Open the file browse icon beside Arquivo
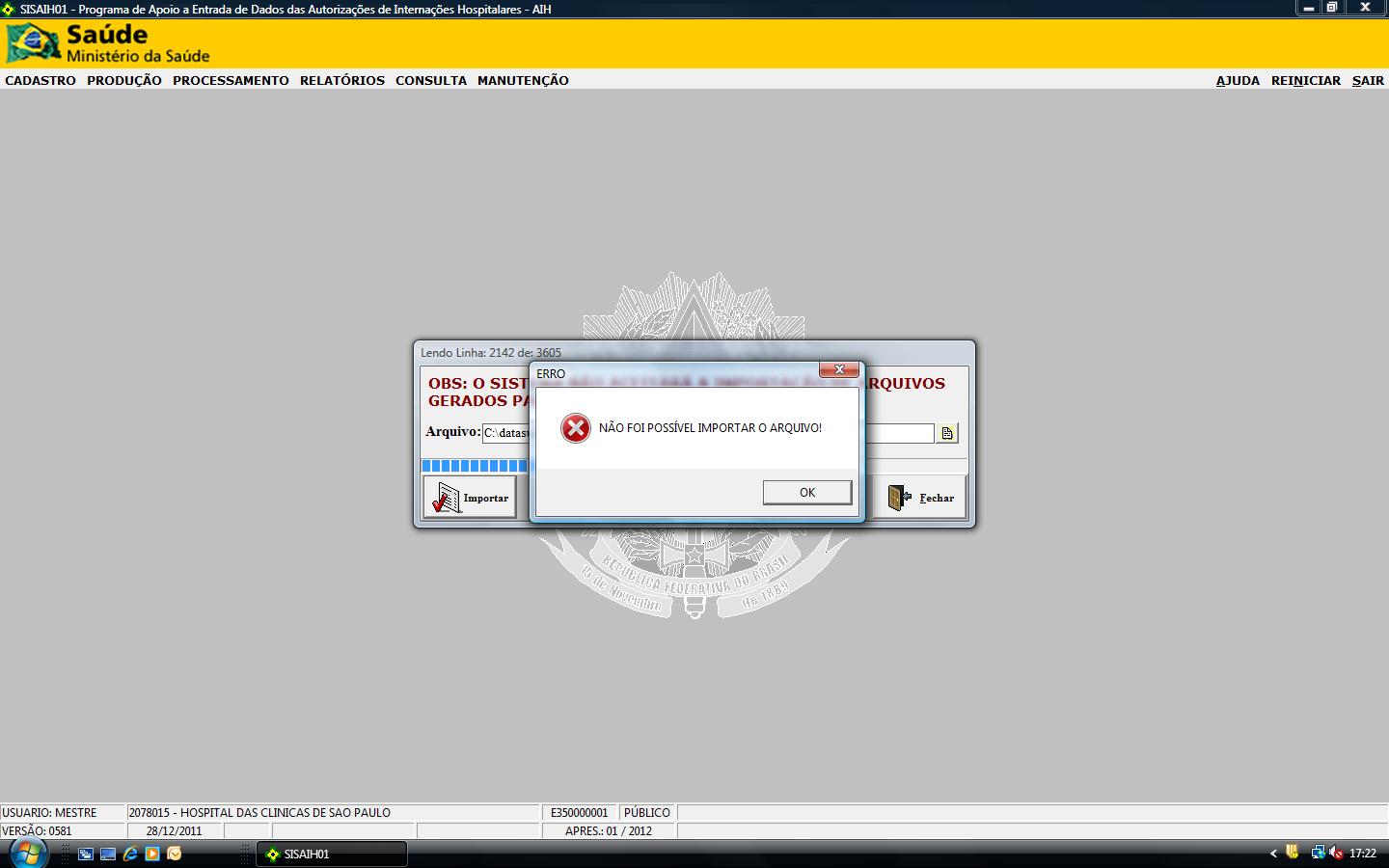The width and height of the screenshot is (1389, 868). click(x=947, y=433)
